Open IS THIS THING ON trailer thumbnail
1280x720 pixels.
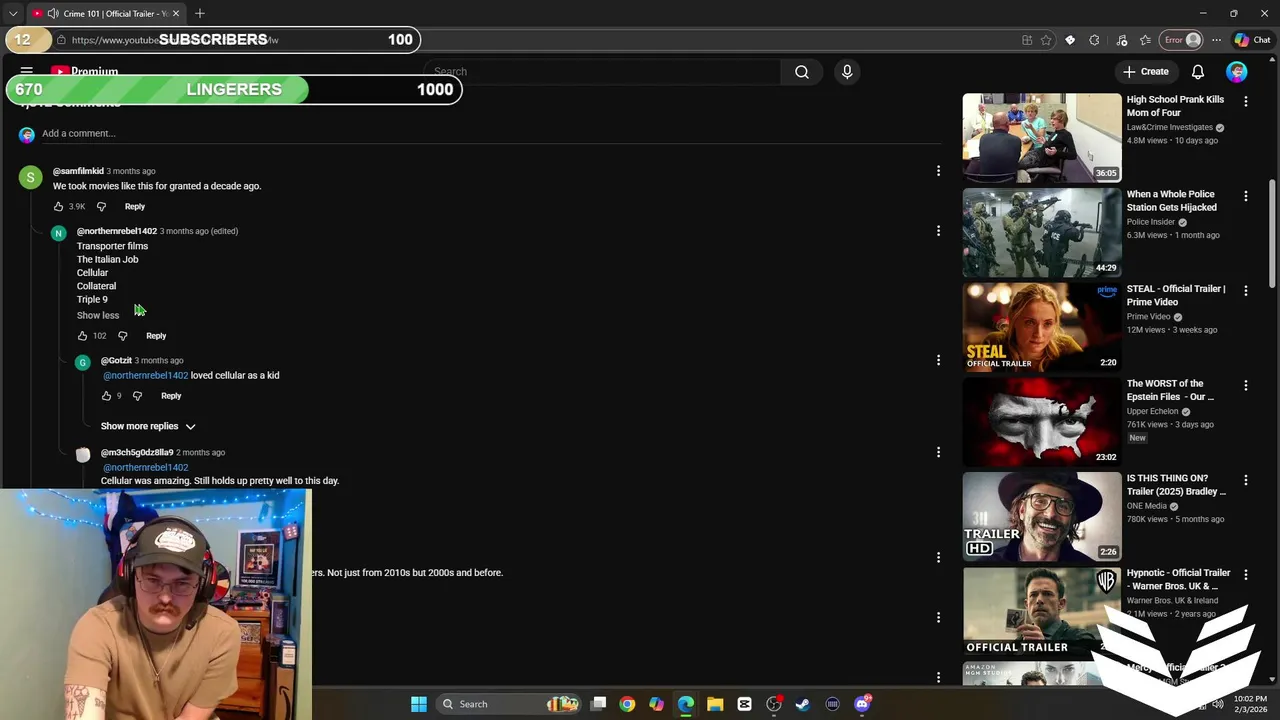[x=1042, y=517]
